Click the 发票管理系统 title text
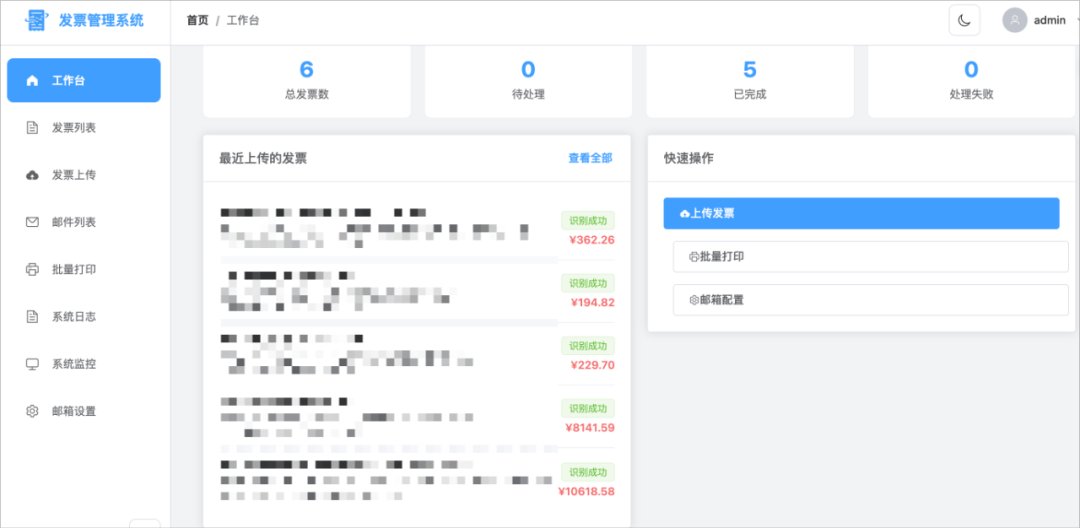This screenshot has height=528, width=1080. point(101,21)
